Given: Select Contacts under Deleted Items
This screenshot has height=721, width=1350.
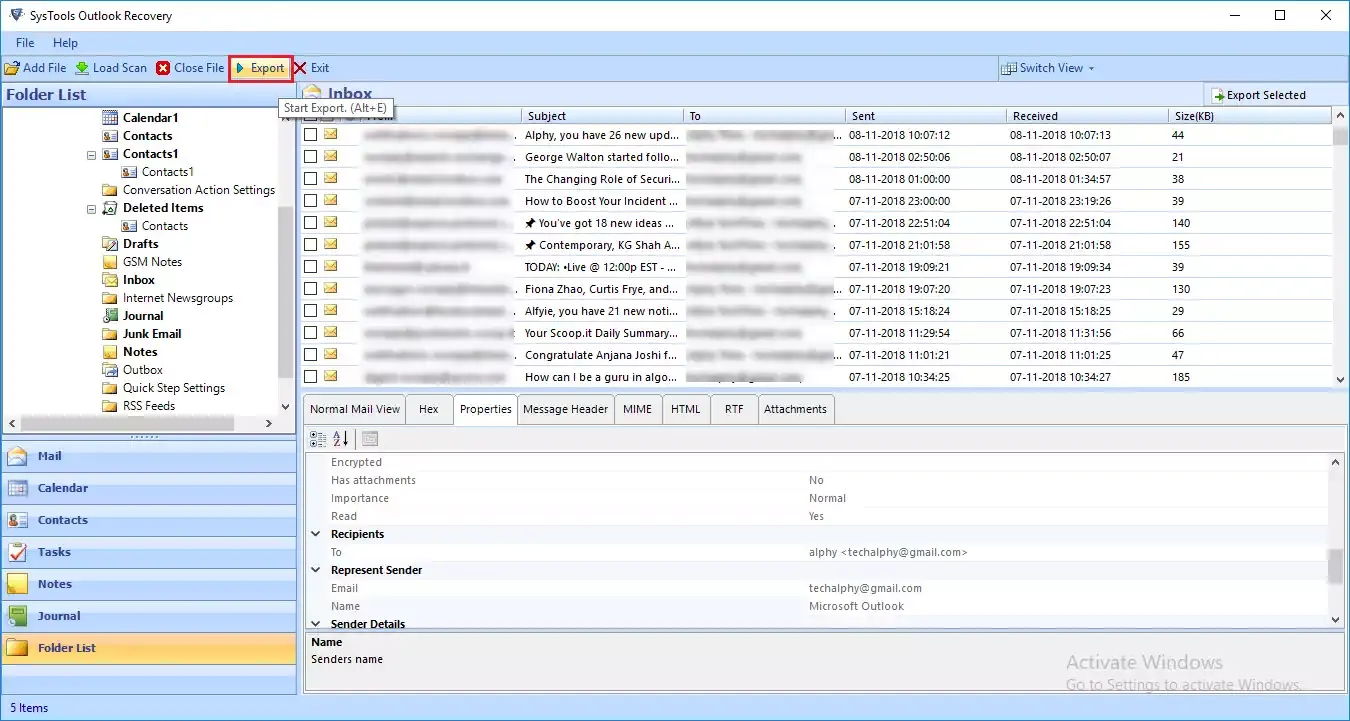Looking at the screenshot, I should [155, 226].
